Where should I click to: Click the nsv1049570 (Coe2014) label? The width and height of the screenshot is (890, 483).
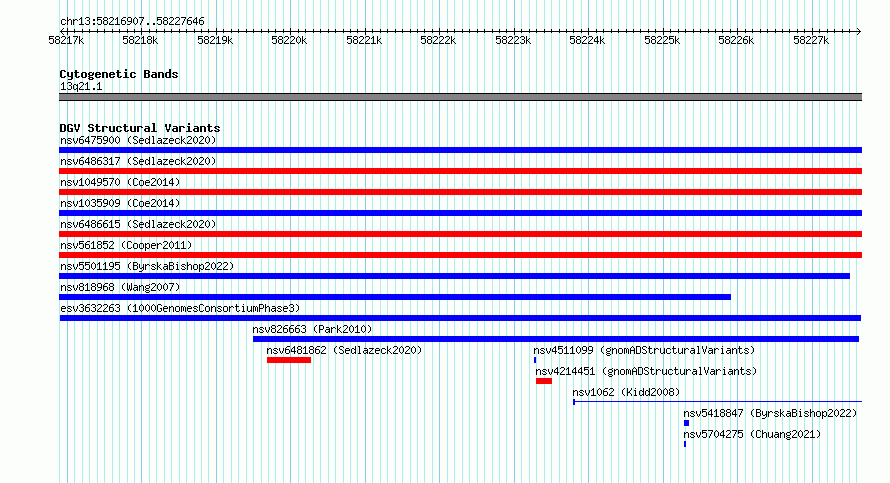coord(120,182)
